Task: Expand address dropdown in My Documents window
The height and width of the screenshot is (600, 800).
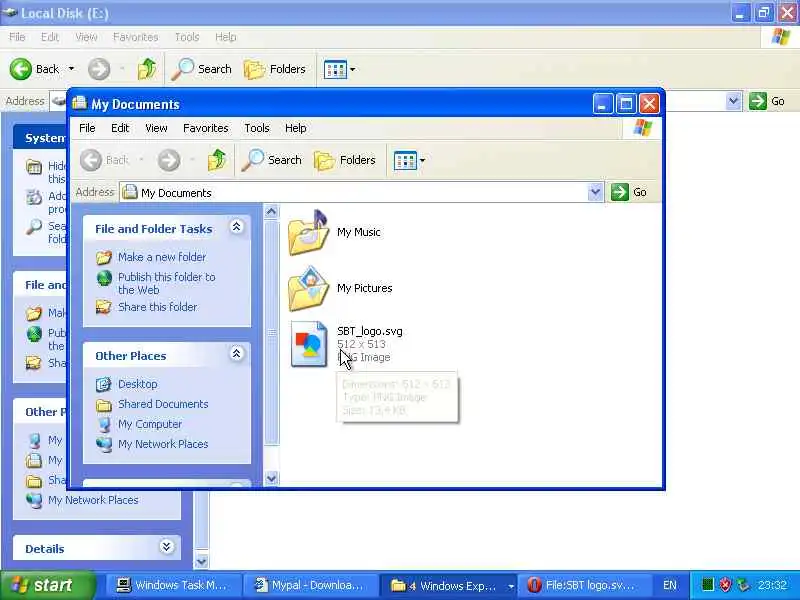Action: tap(595, 192)
